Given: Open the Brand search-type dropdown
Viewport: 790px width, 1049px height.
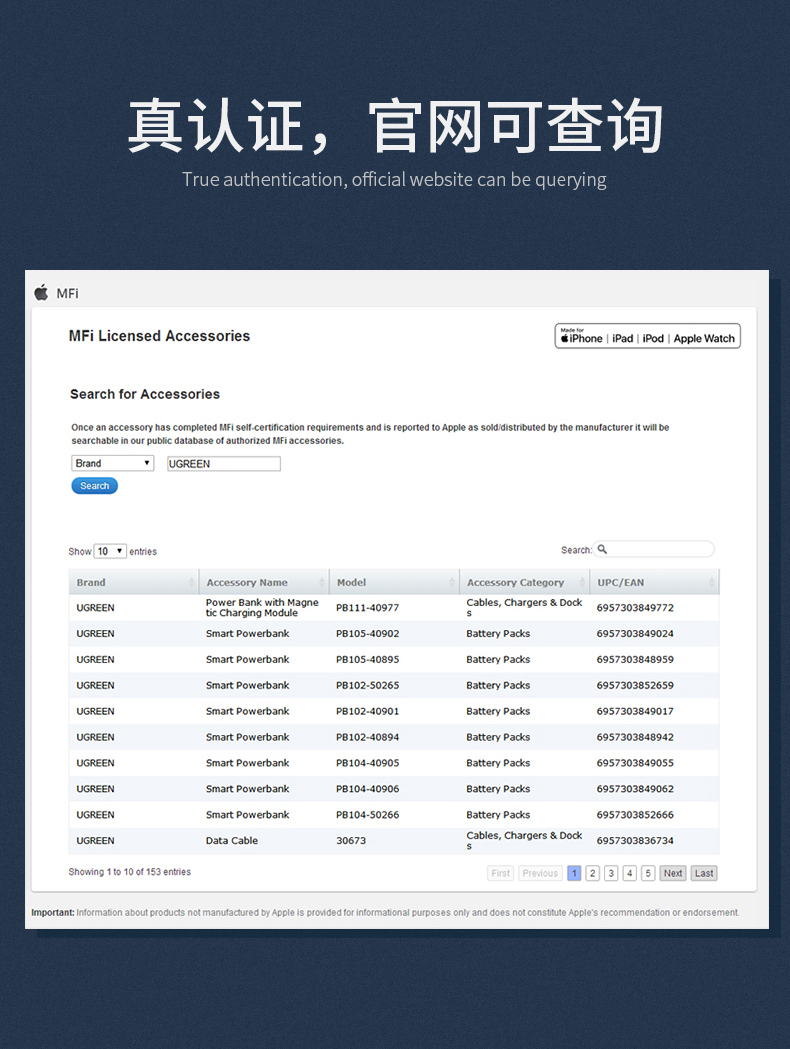Looking at the screenshot, I should pos(112,463).
